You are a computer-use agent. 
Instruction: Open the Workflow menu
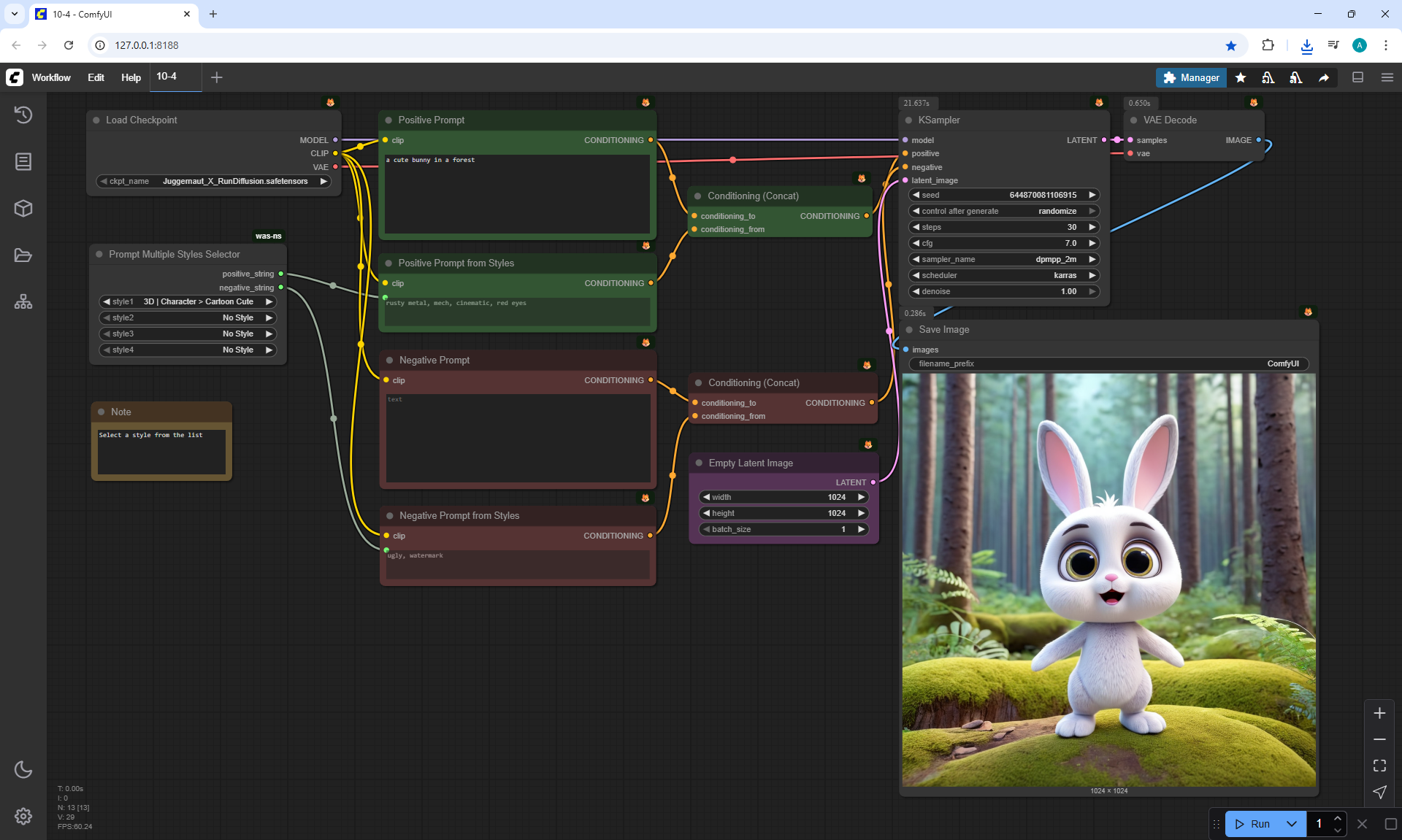click(x=51, y=77)
